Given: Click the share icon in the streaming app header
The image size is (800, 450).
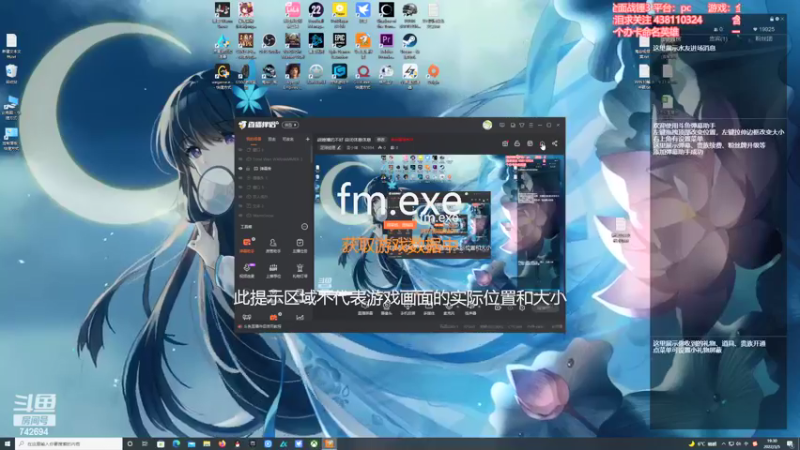Looking at the screenshot, I should coord(555,144).
